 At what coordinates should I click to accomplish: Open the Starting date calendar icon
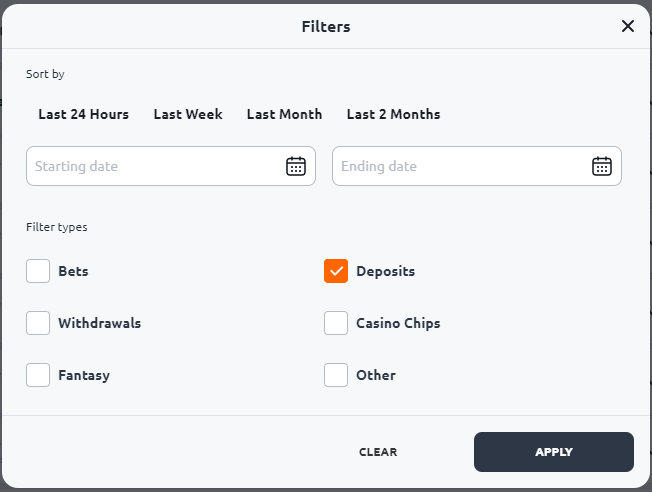pos(296,166)
